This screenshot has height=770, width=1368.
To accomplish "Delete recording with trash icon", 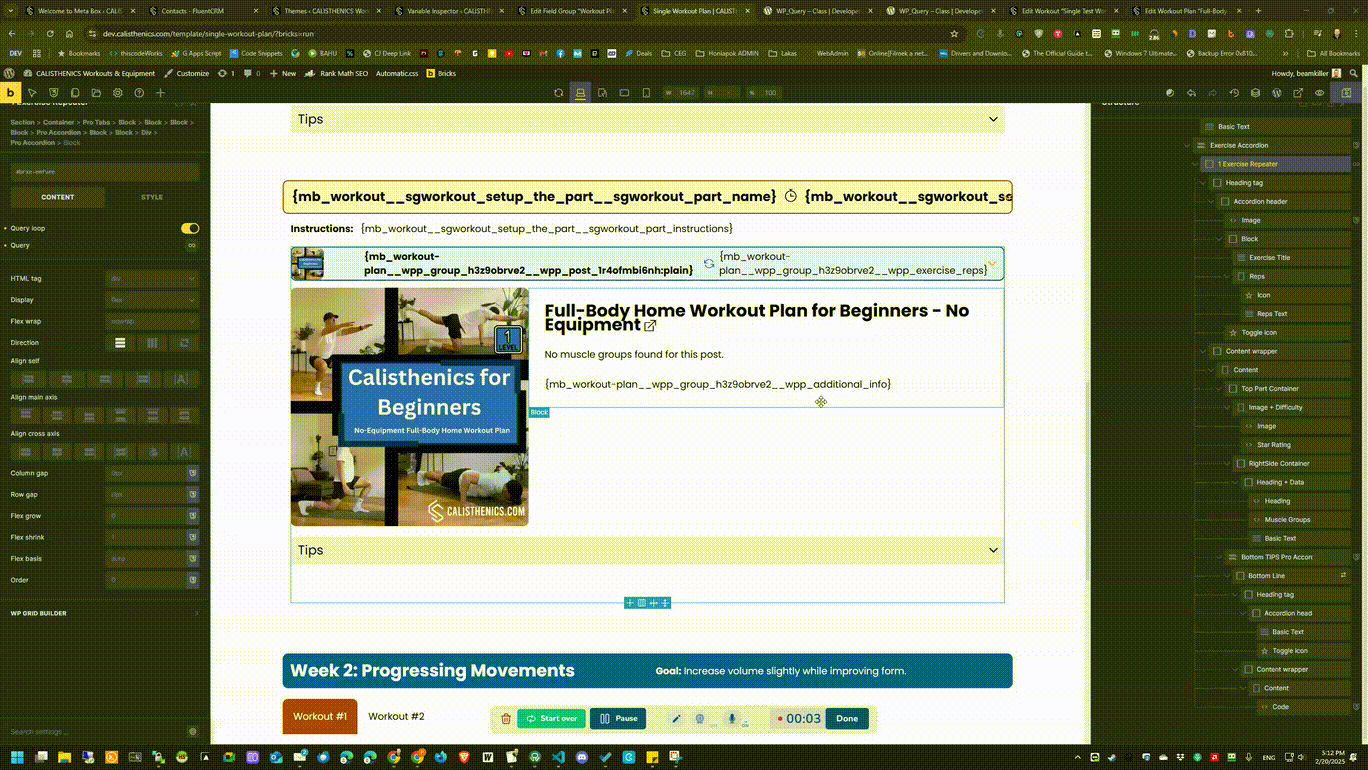I will pos(506,718).
